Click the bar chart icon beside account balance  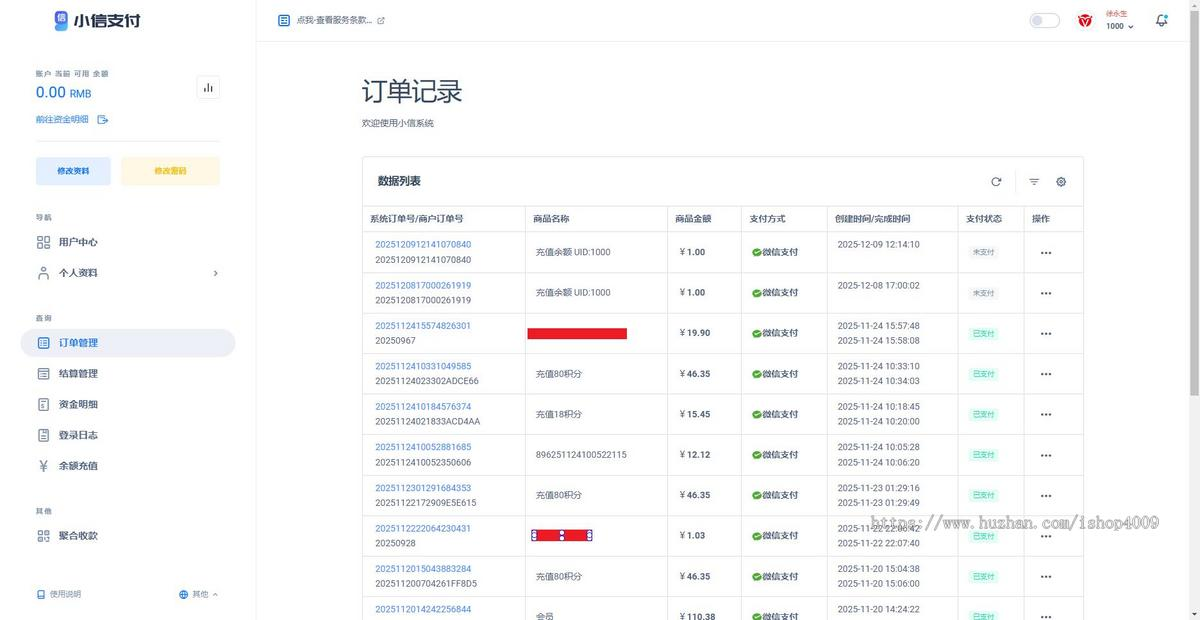[208, 87]
